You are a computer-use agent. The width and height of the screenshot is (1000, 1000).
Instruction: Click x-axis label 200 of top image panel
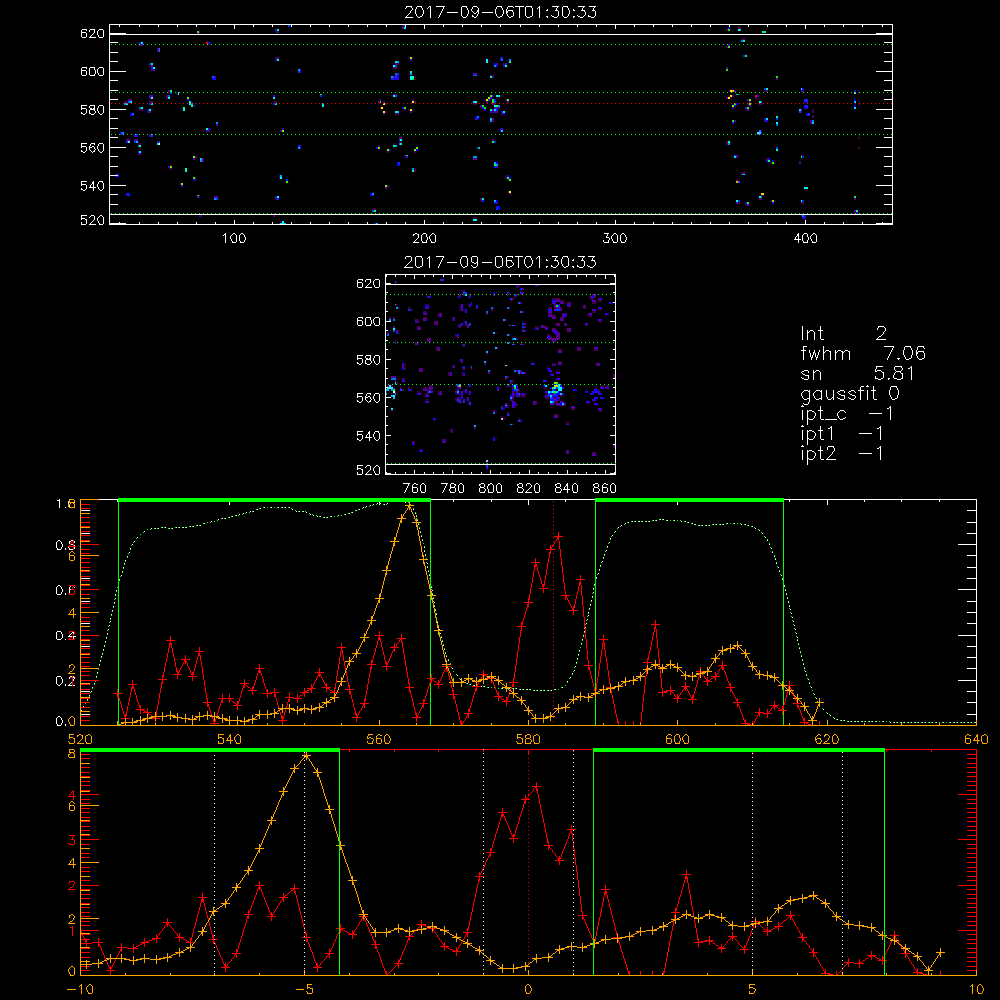point(424,239)
